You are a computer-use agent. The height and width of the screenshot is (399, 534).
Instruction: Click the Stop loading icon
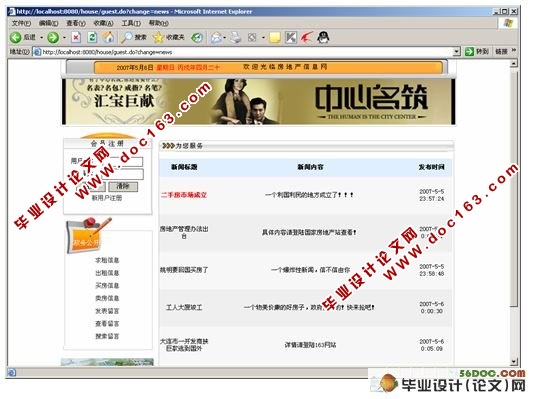coord(76,37)
